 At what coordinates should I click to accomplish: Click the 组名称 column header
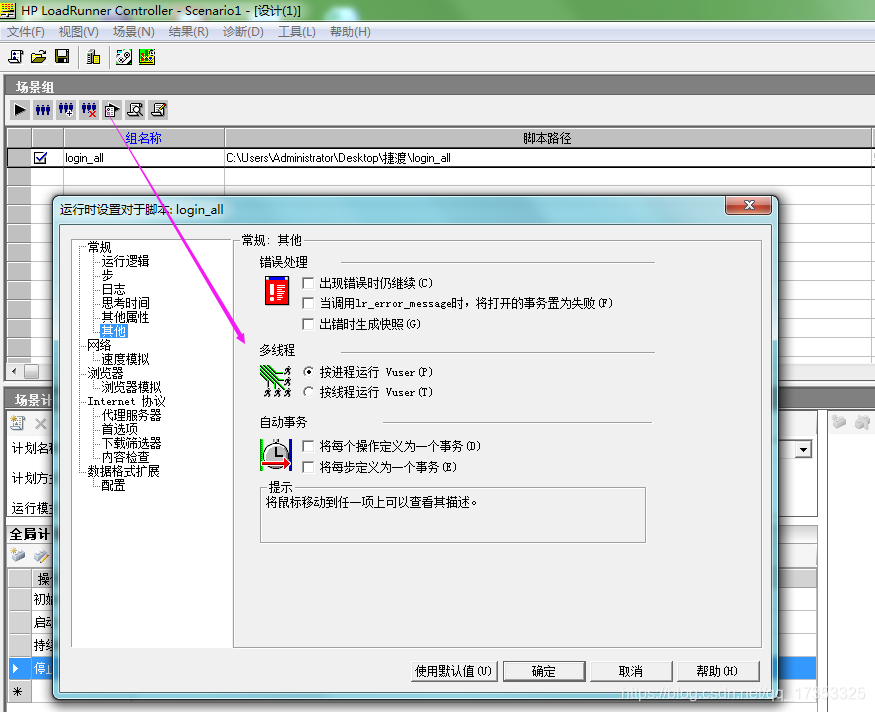click(x=144, y=138)
